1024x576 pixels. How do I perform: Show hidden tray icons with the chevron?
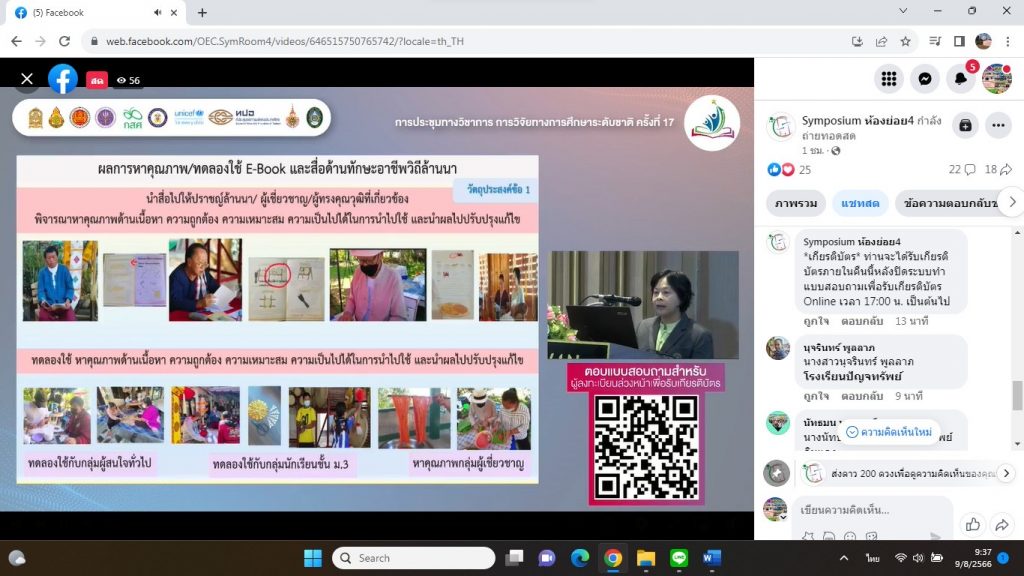(x=844, y=558)
